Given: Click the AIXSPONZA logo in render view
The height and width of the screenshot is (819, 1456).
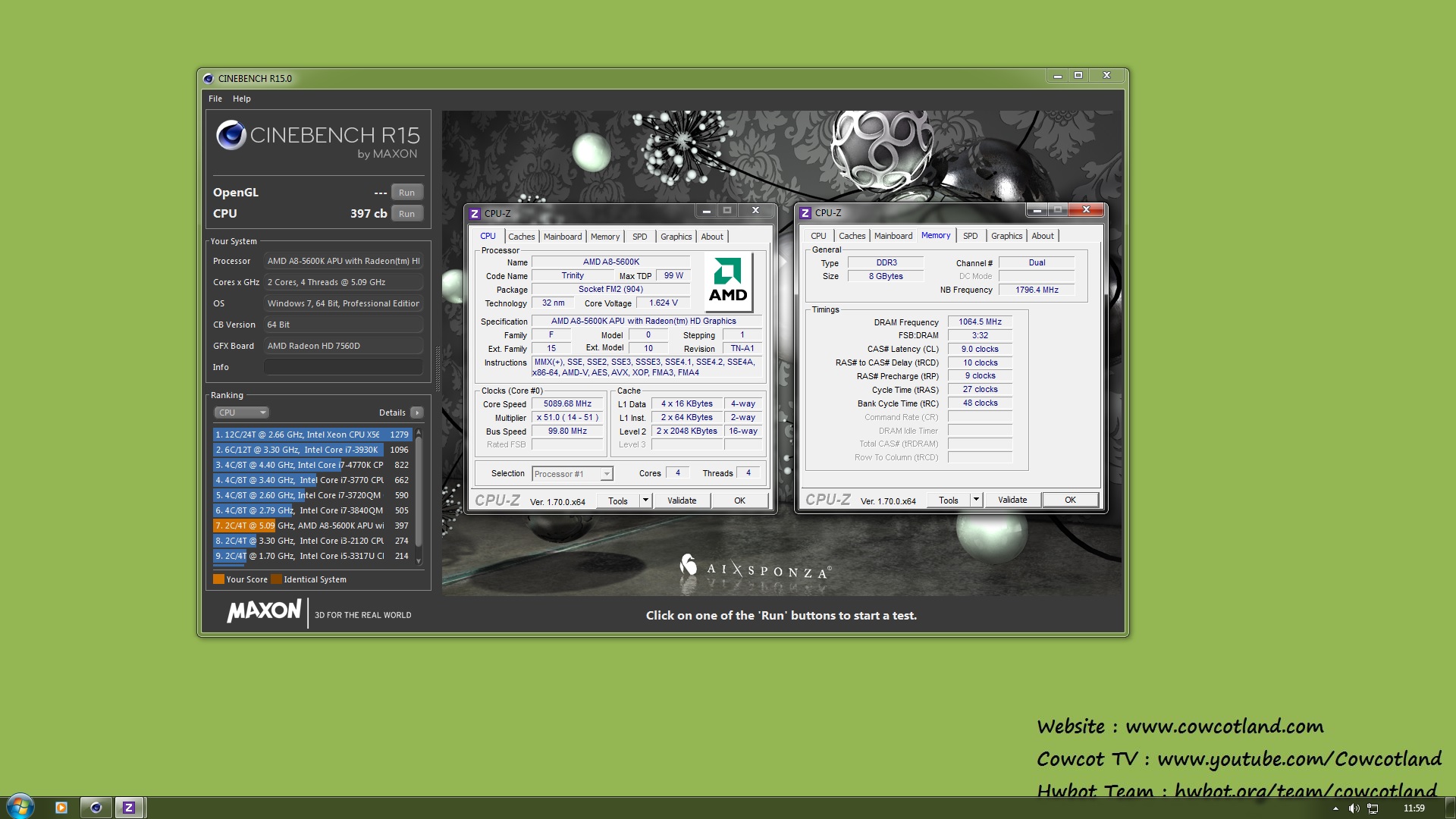Looking at the screenshot, I should pos(755,570).
